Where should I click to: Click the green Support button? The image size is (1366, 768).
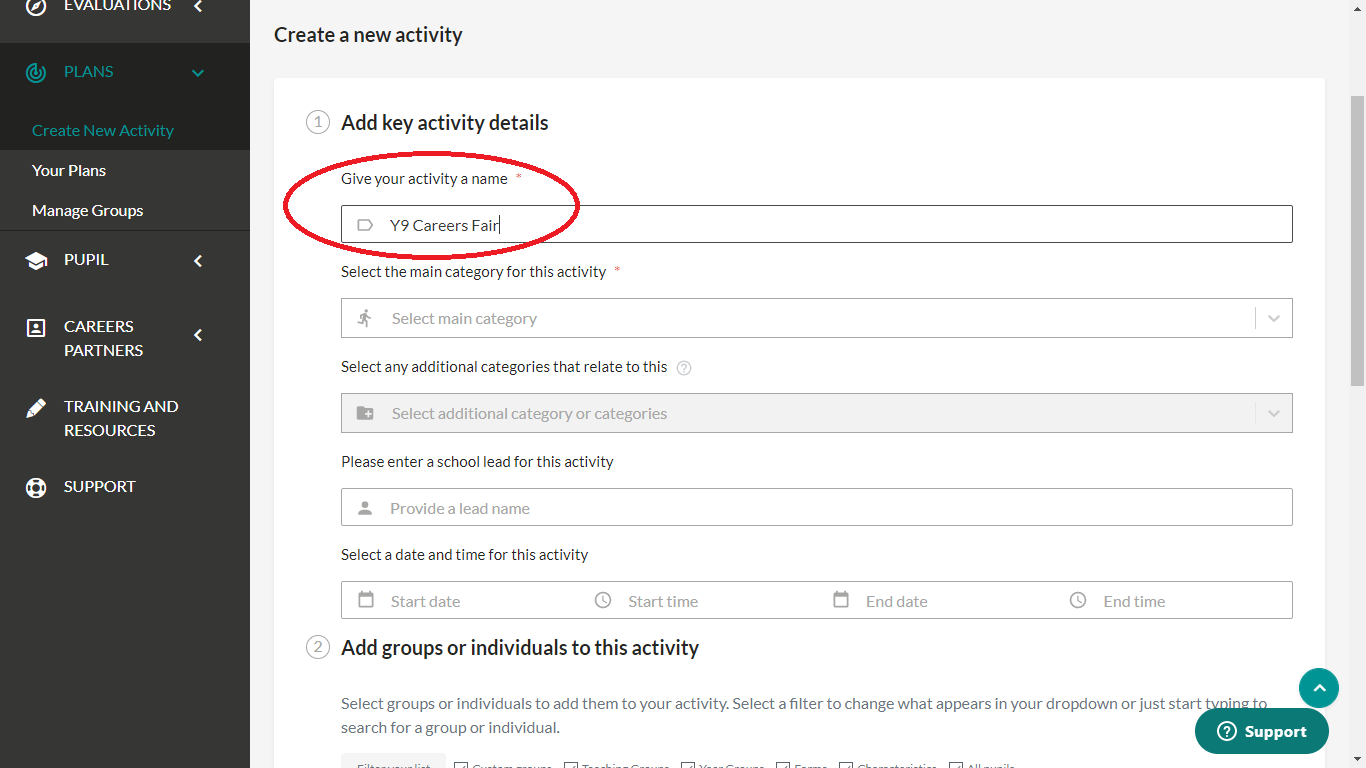tap(1261, 731)
